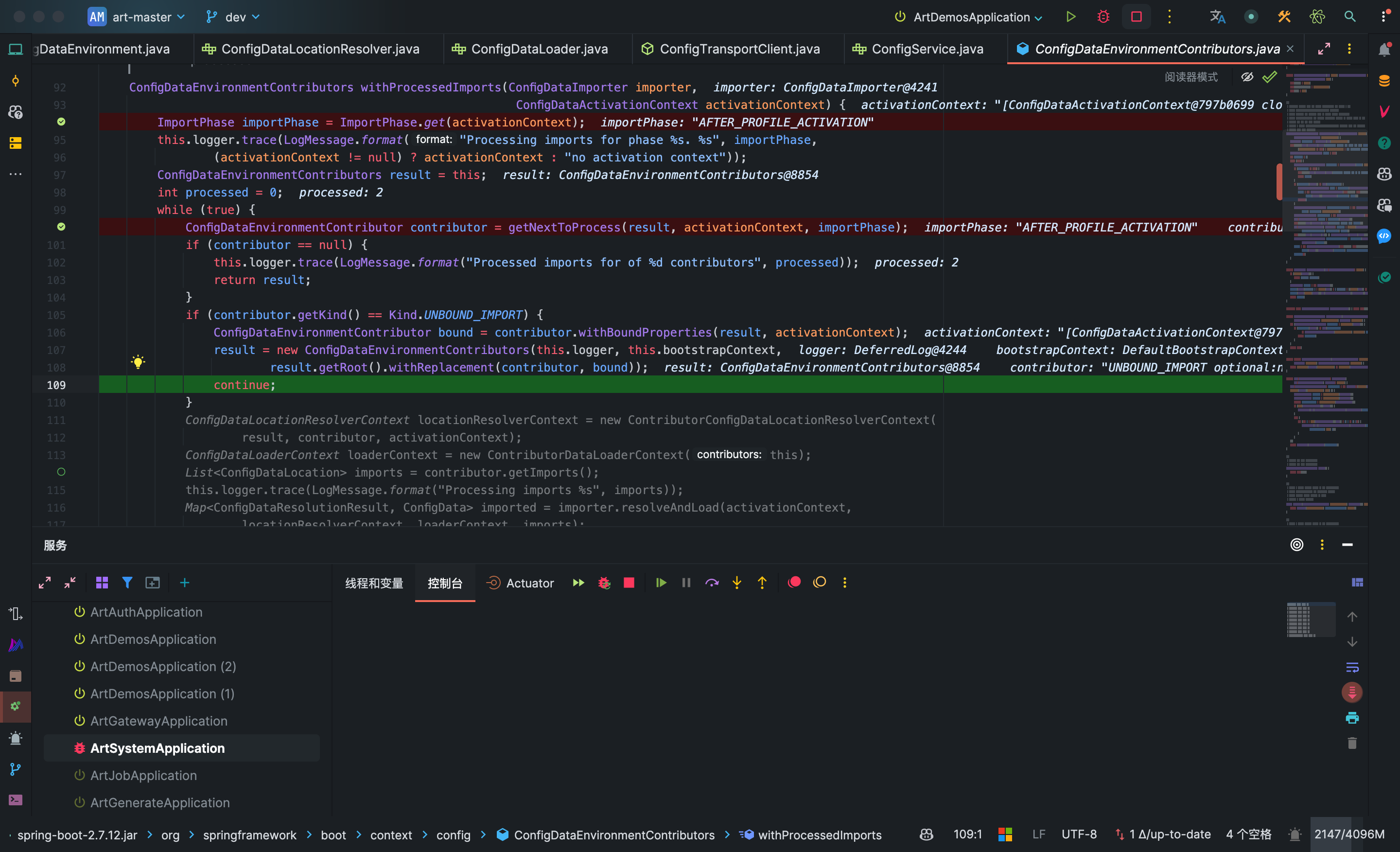Toggle reader mode eye icon
Screen dimensions: 1400x852
1247,77
